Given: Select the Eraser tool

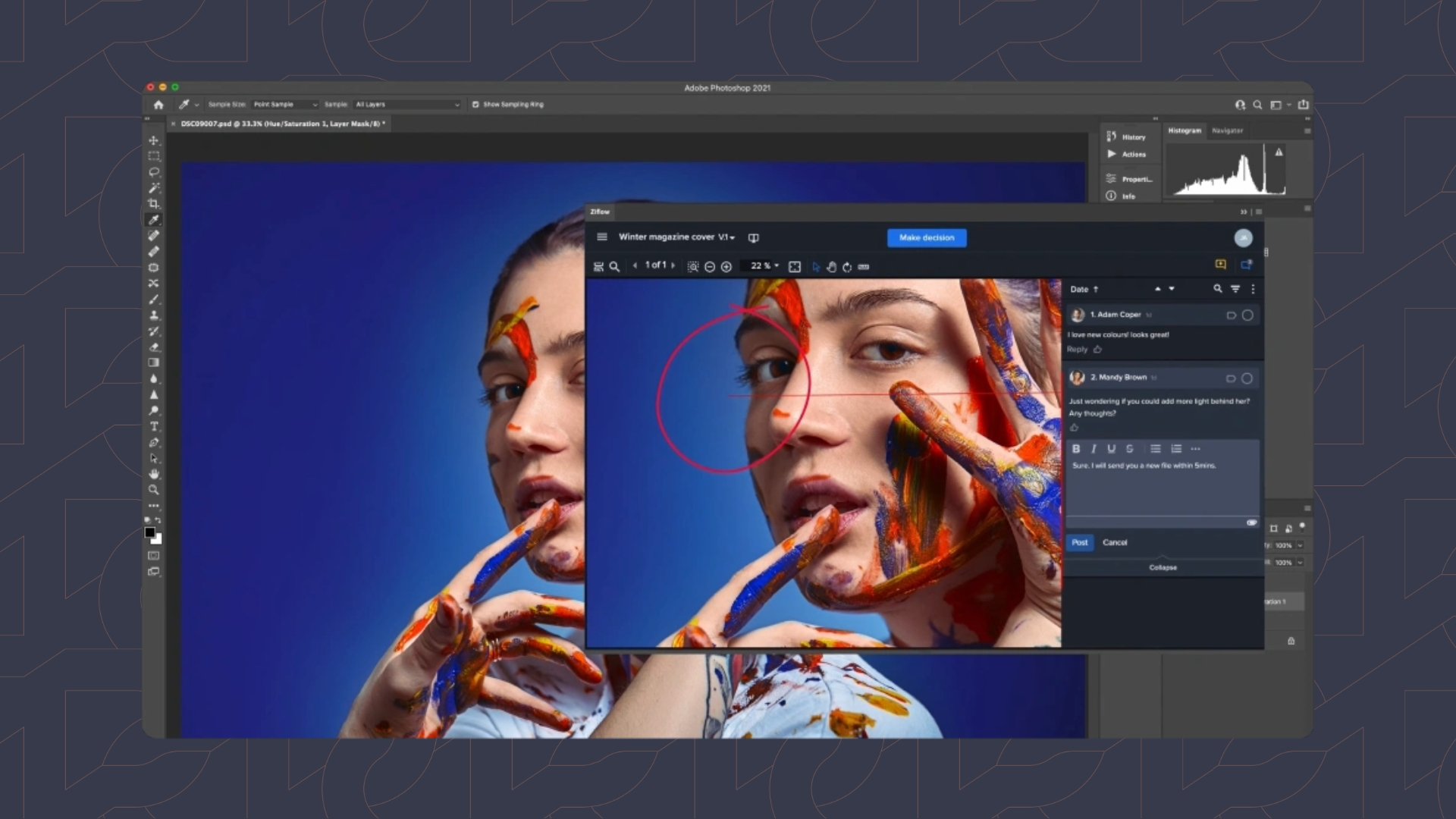Looking at the screenshot, I should click(x=154, y=347).
